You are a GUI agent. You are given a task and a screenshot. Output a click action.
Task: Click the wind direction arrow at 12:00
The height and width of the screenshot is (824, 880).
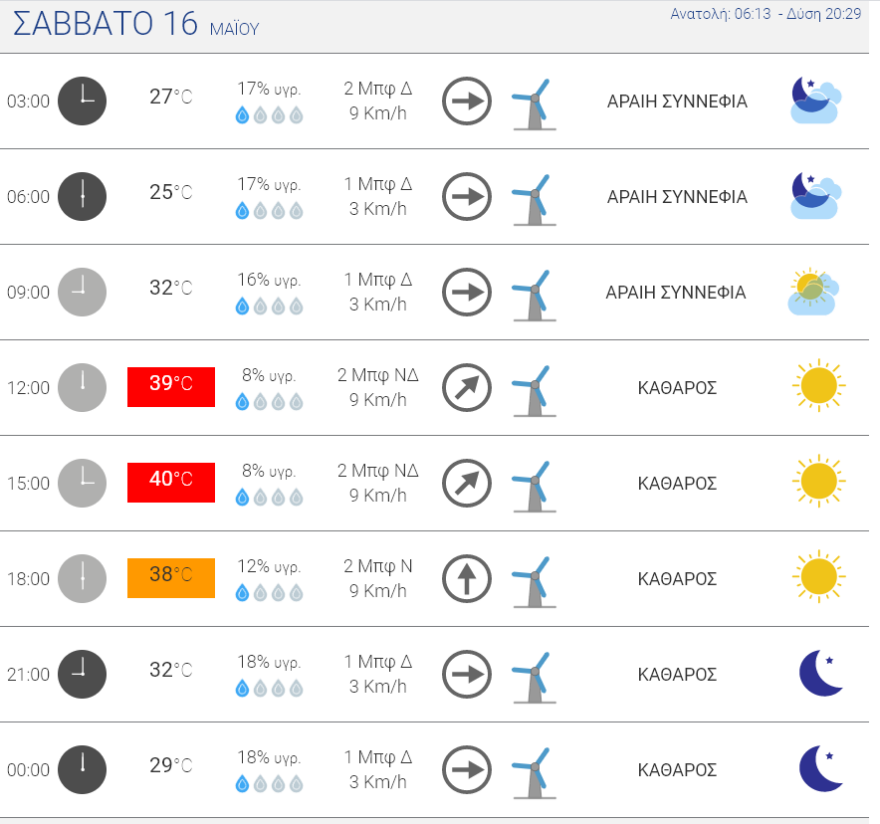(467, 388)
